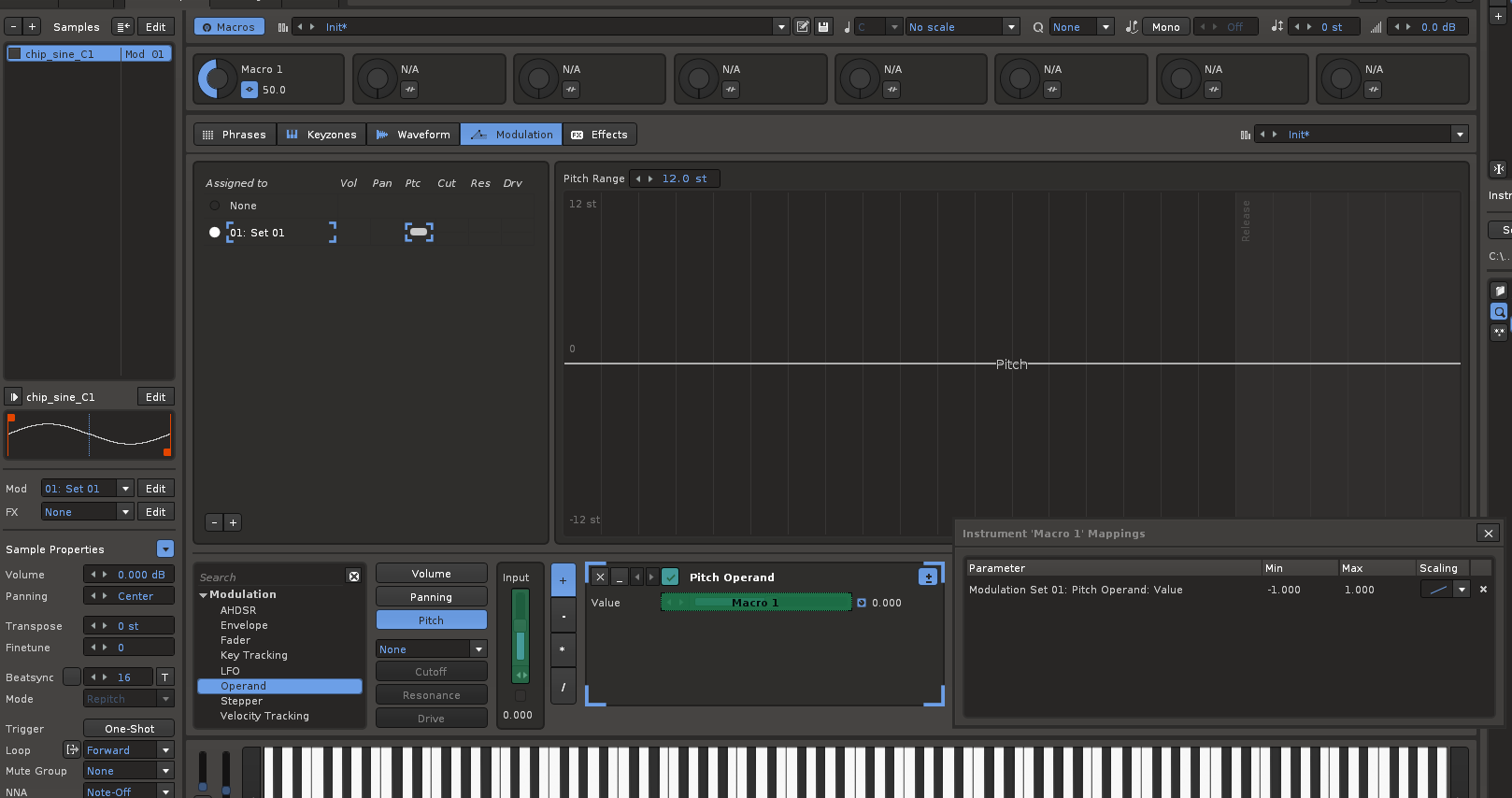This screenshot has height=798, width=1512.
Task: Select the Modulation tab
Action: [511, 135]
